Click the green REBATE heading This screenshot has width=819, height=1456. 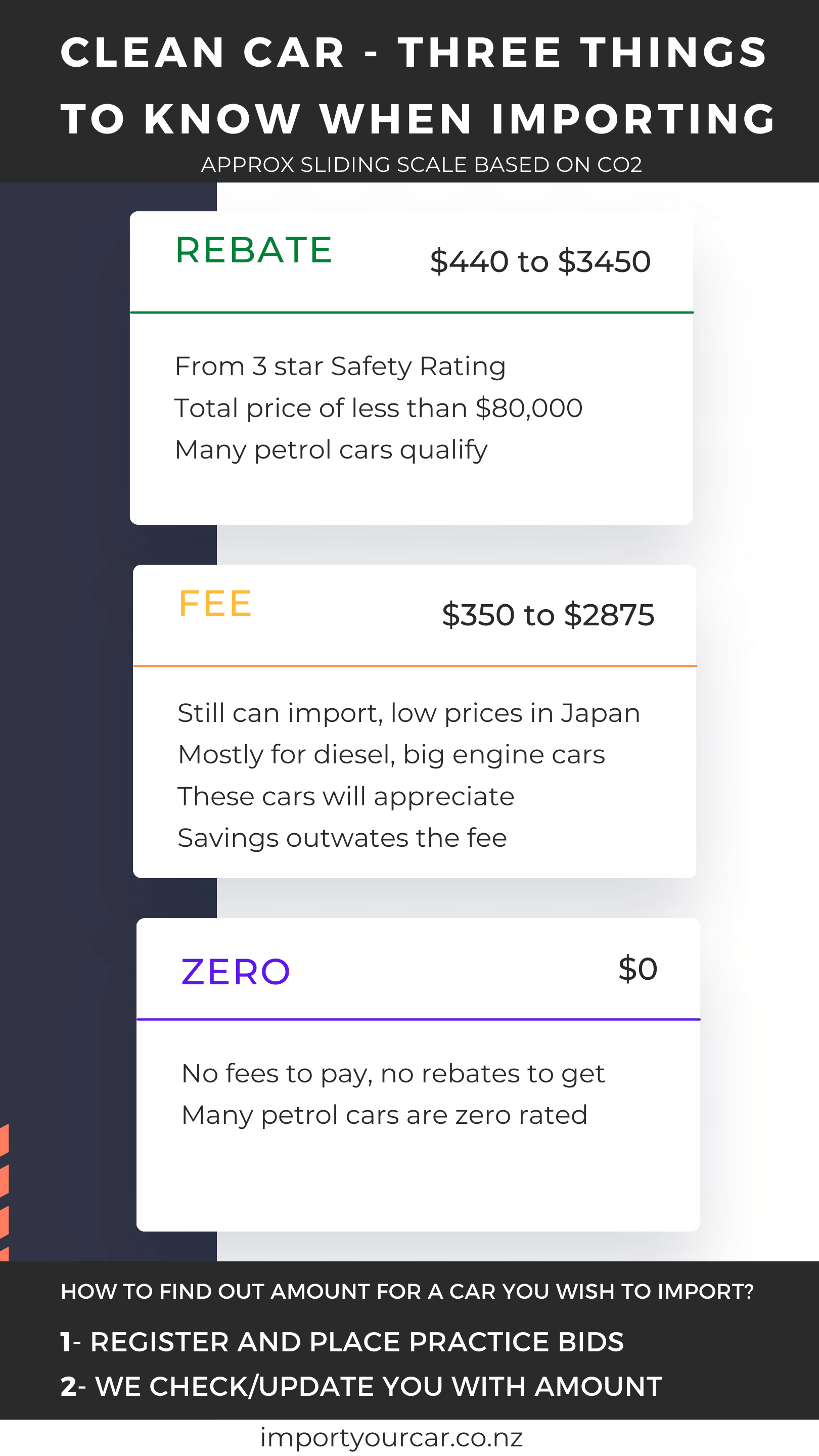pyautogui.click(x=253, y=250)
